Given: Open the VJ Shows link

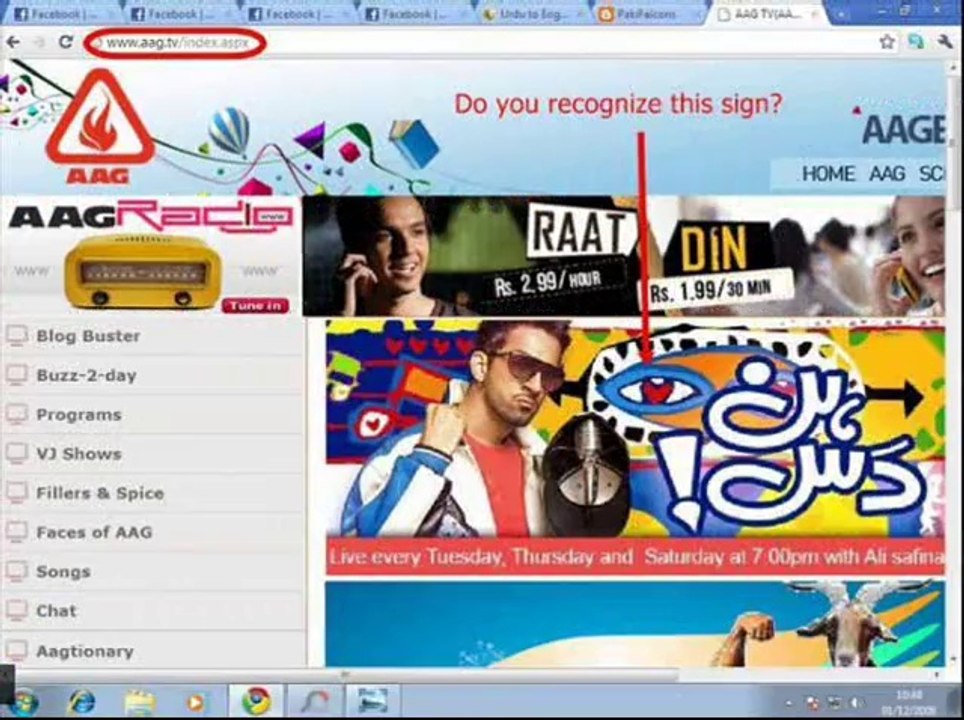Looking at the screenshot, I should tap(79, 454).
